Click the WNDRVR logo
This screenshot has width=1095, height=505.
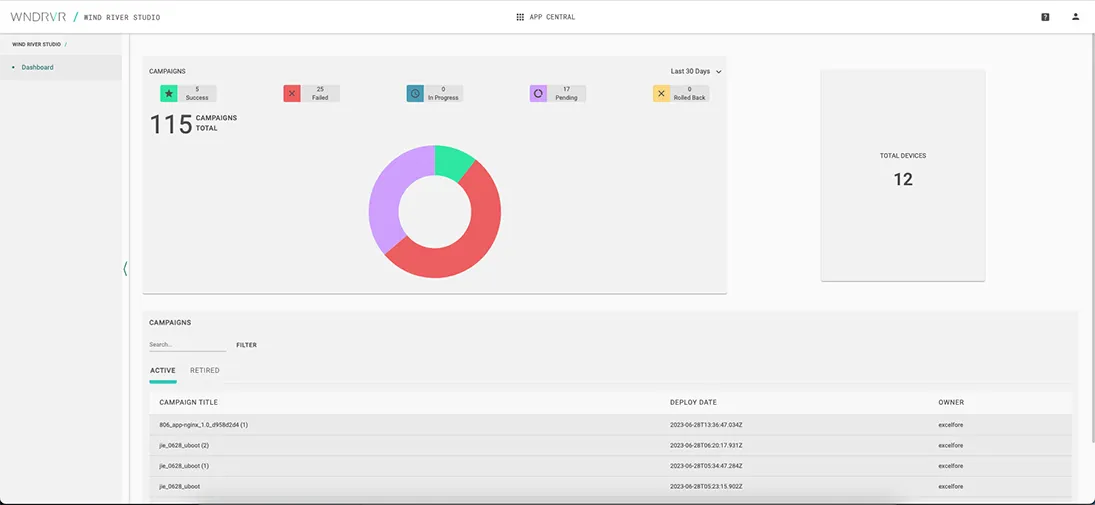pos(38,17)
